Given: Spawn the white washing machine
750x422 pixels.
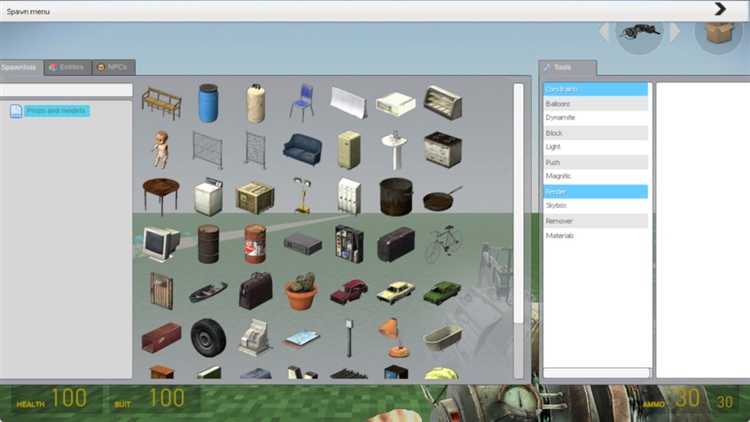Looking at the screenshot, I should 208,196.
